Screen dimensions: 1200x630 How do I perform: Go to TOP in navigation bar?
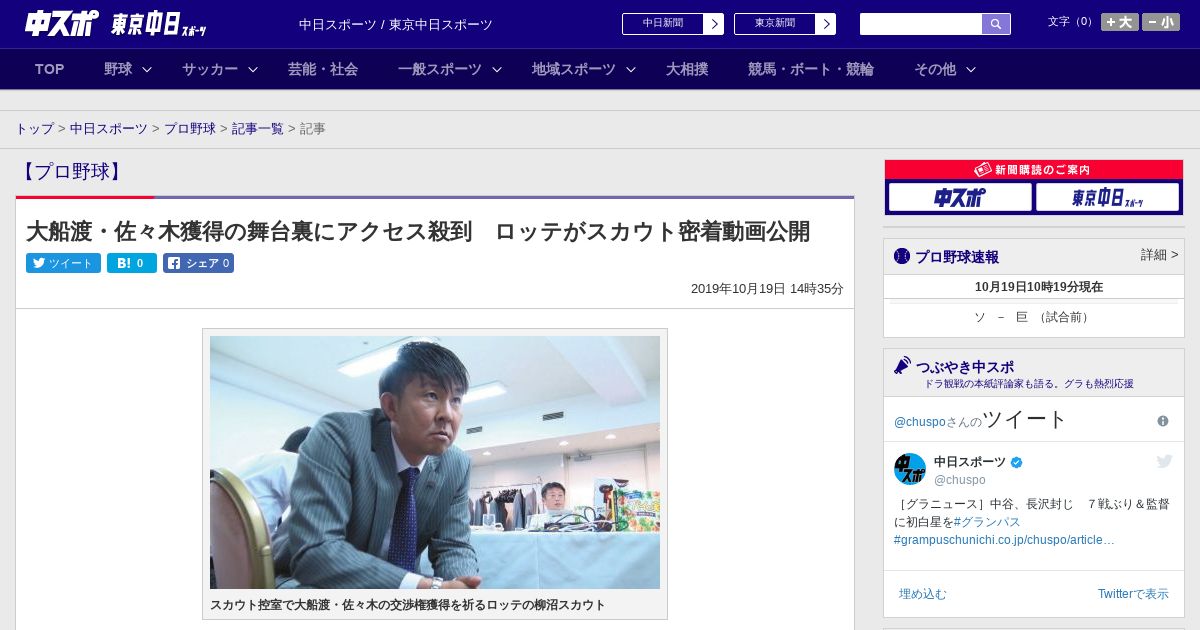[50, 69]
